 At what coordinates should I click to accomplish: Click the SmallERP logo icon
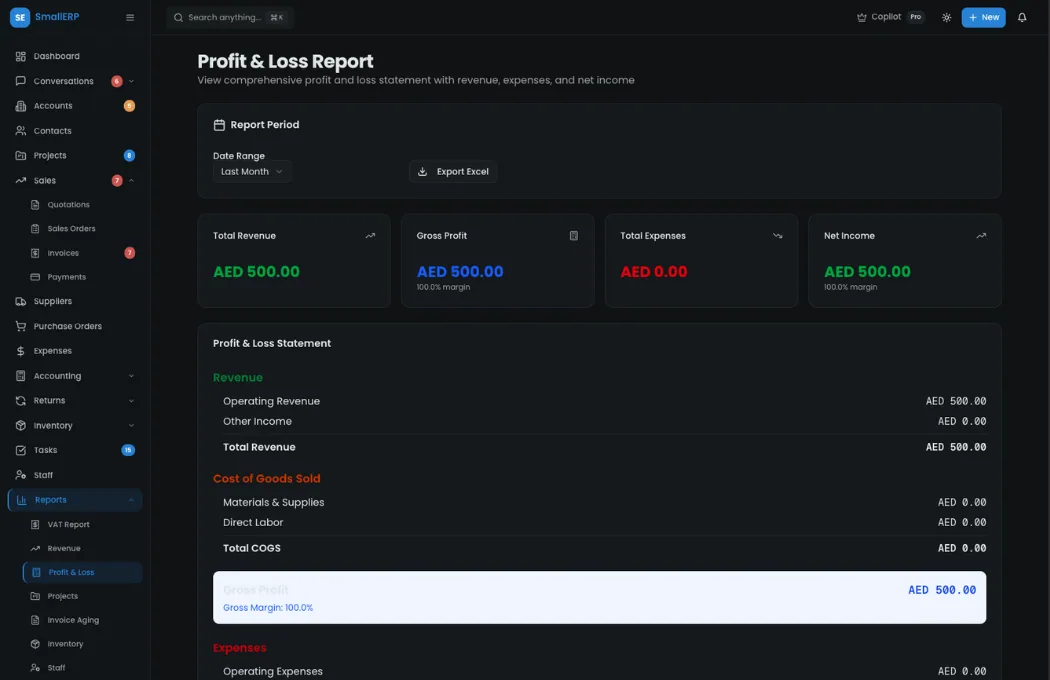[20, 17]
